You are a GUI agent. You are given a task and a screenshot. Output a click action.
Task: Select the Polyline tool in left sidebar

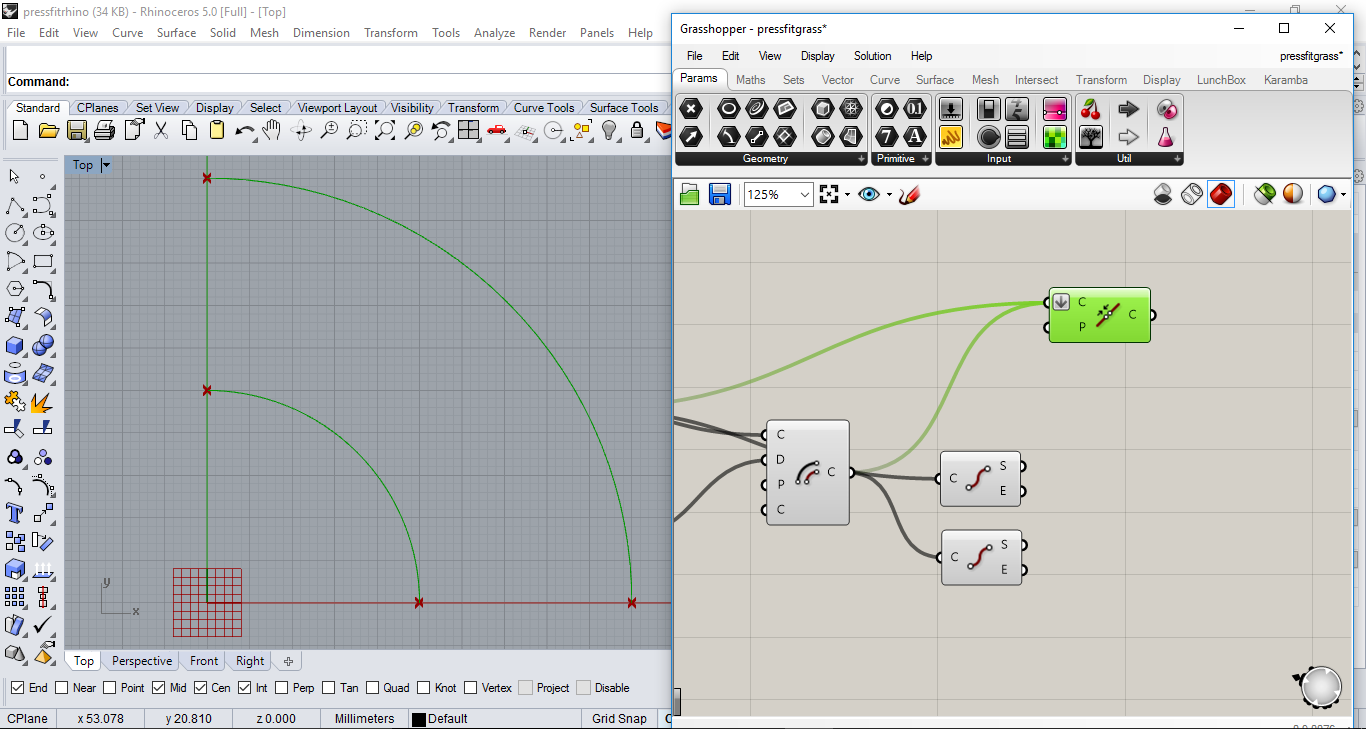[15, 205]
